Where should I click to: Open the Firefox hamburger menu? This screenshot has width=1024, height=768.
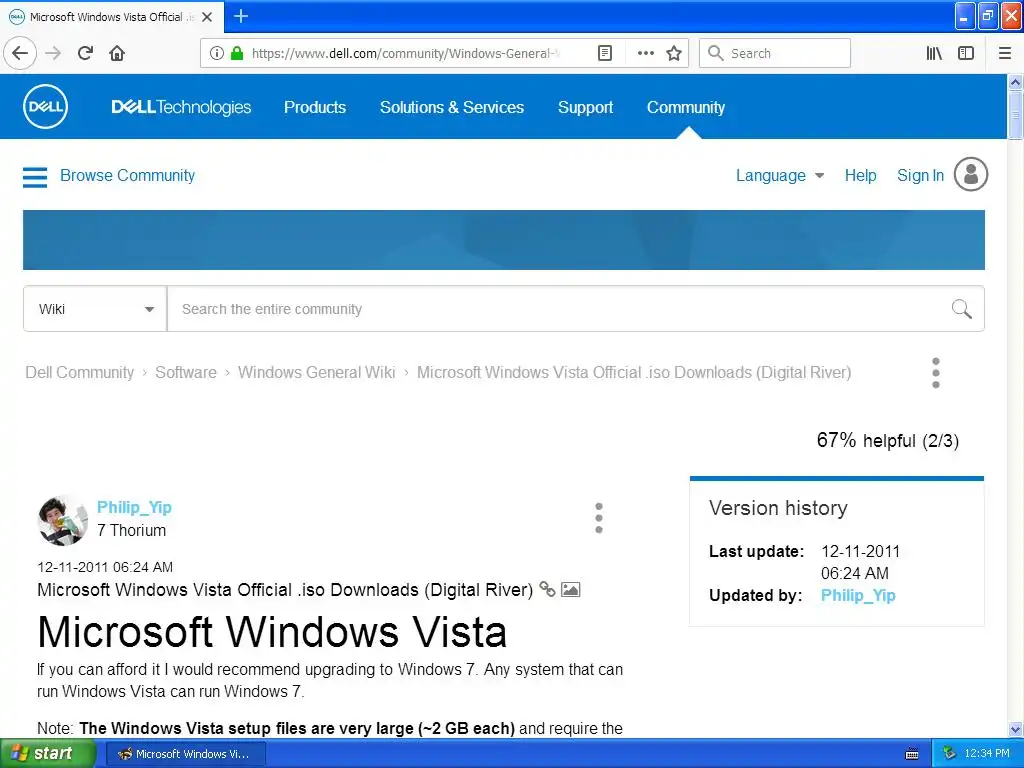(1005, 53)
